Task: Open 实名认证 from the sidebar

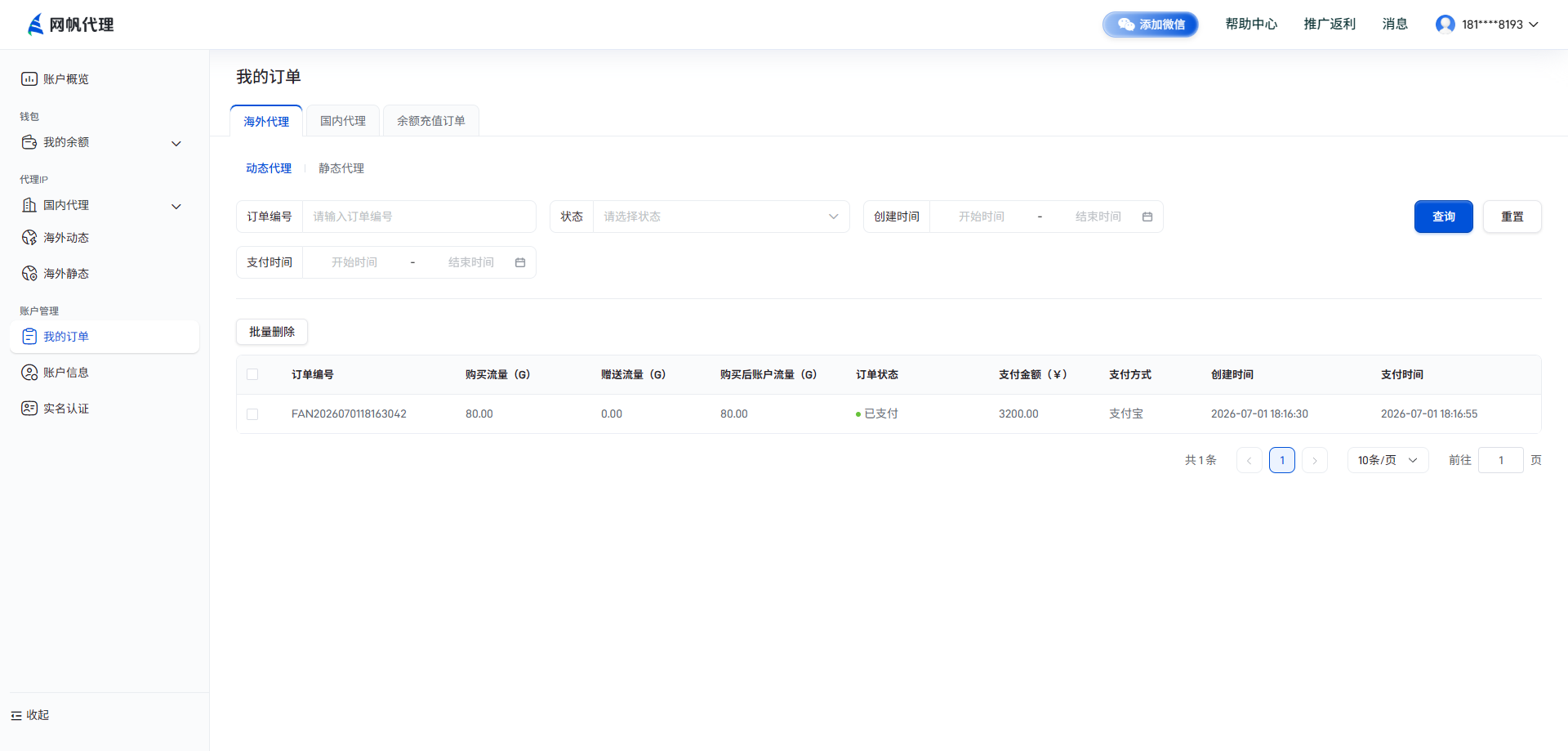Action: [65, 409]
